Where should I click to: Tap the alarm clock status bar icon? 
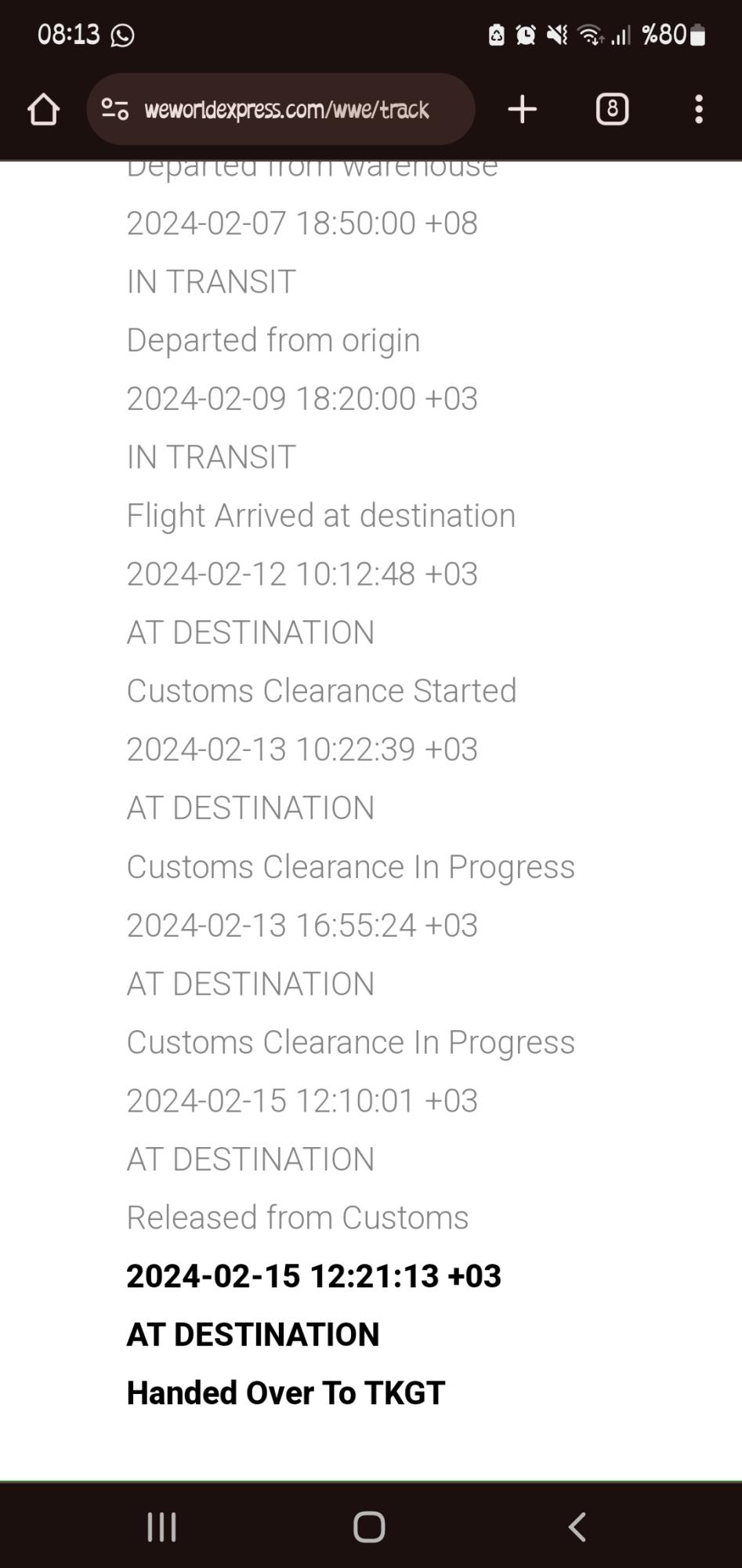pyautogui.click(x=526, y=34)
